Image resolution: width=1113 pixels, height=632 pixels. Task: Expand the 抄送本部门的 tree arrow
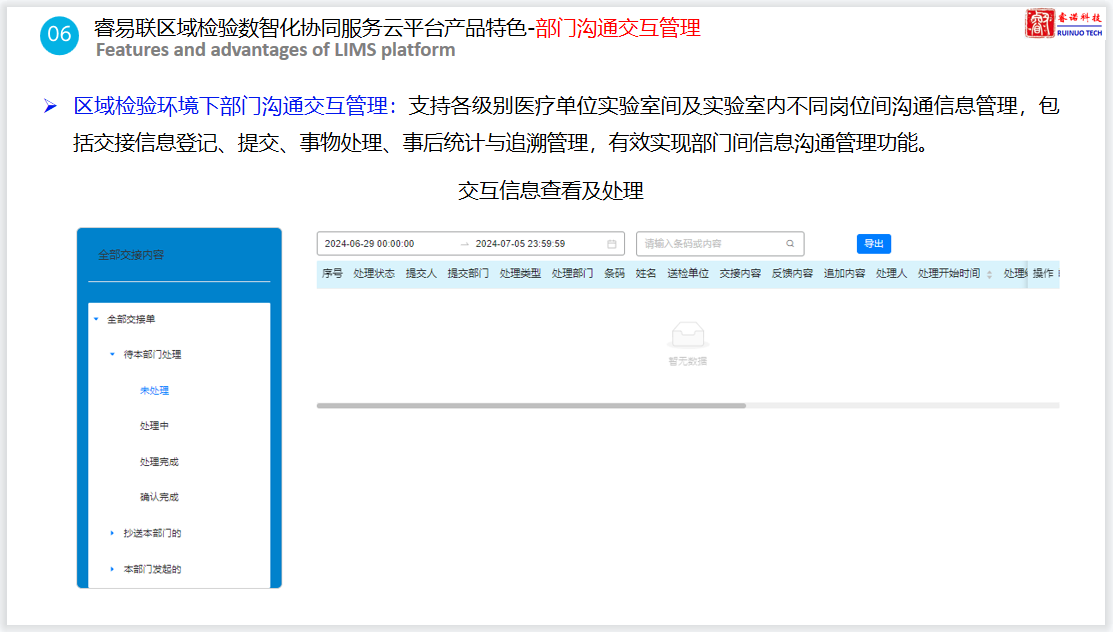[112, 533]
